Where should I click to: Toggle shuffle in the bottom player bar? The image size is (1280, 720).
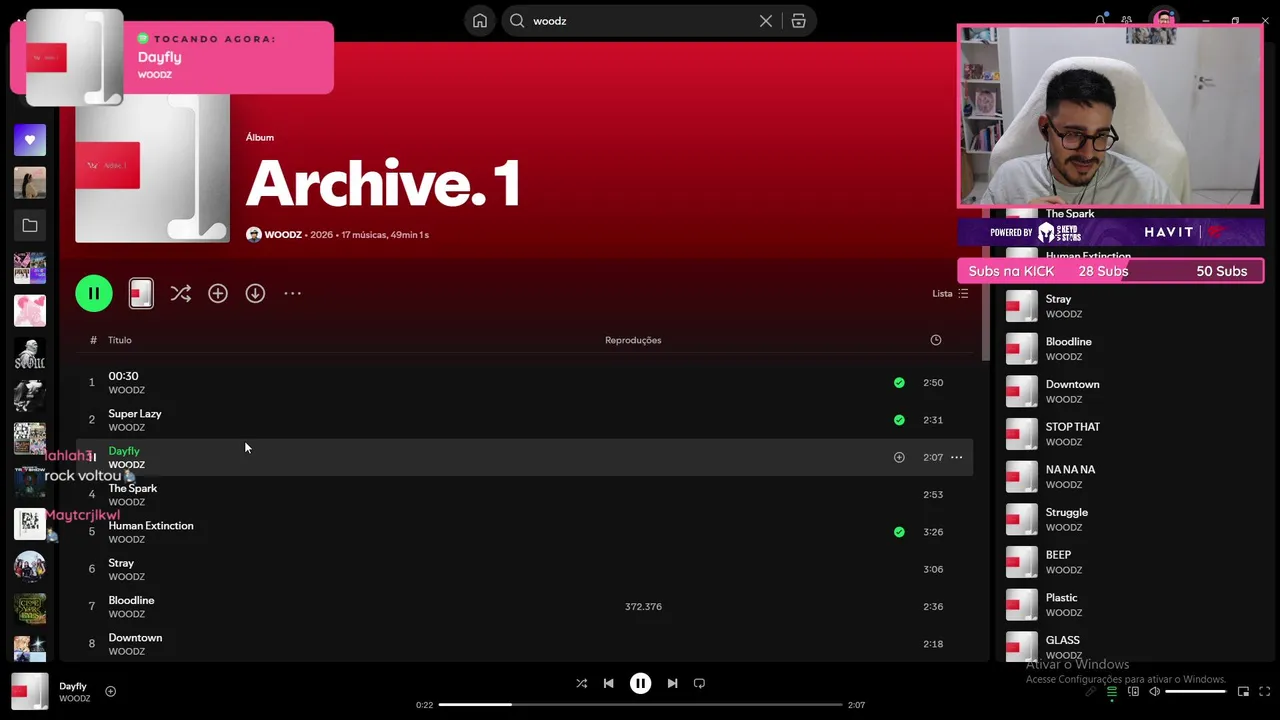pos(581,683)
